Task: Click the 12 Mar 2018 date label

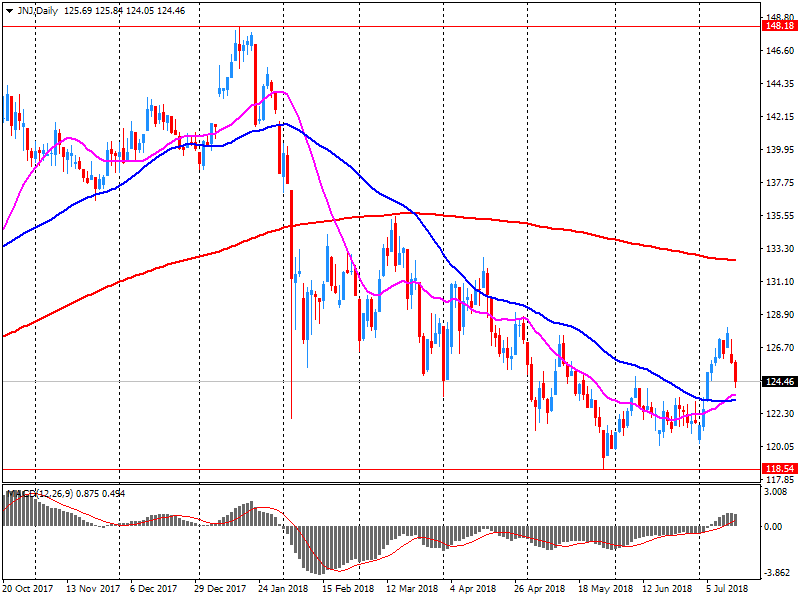Action: tap(411, 589)
